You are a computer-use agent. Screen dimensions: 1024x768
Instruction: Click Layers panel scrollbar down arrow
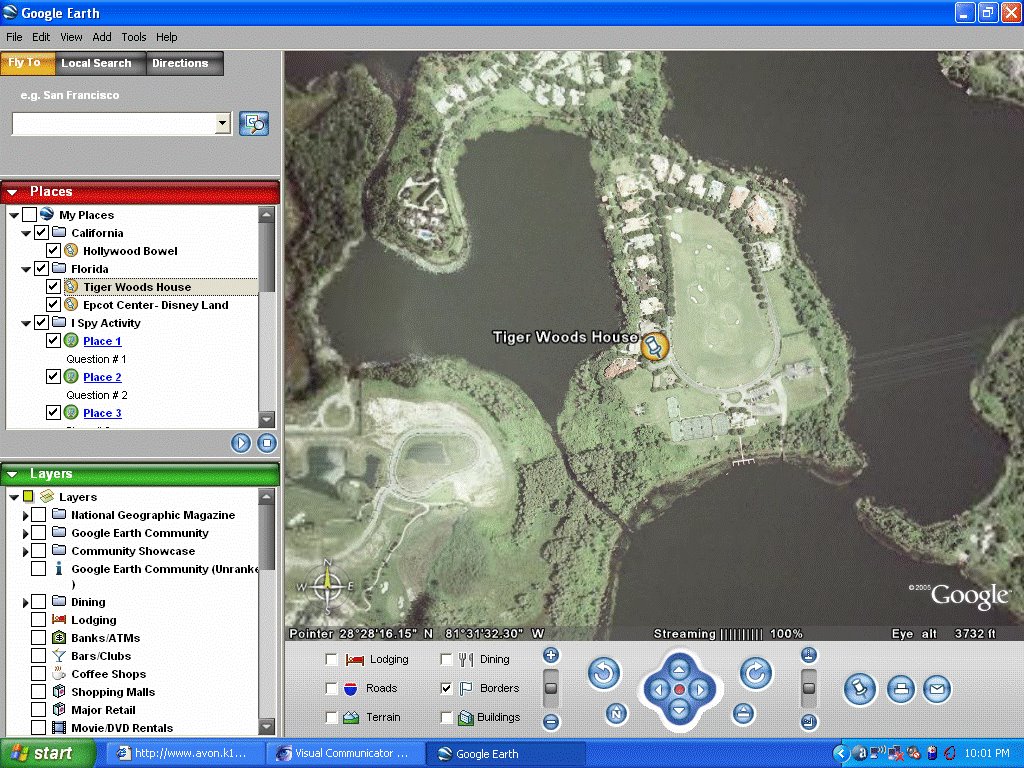click(266, 727)
